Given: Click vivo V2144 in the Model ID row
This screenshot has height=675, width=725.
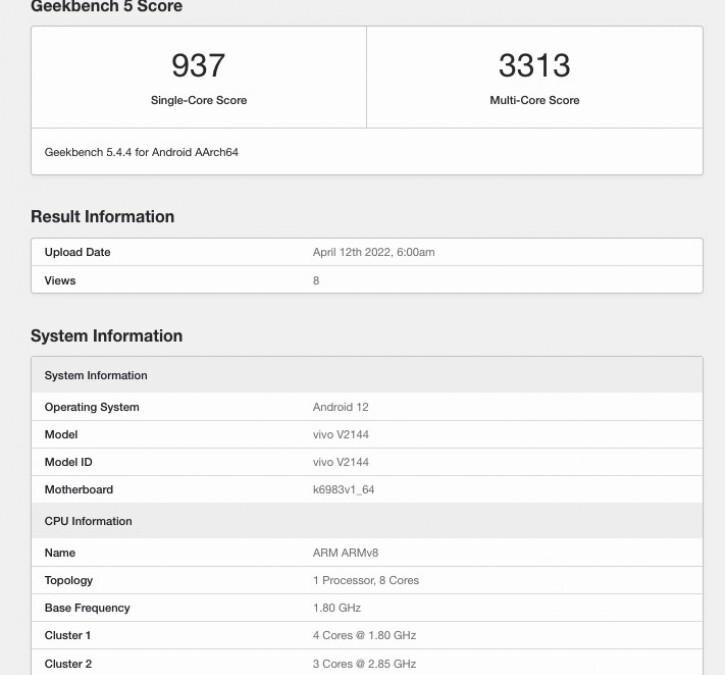Looking at the screenshot, I should pyautogui.click(x=341, y=462).
